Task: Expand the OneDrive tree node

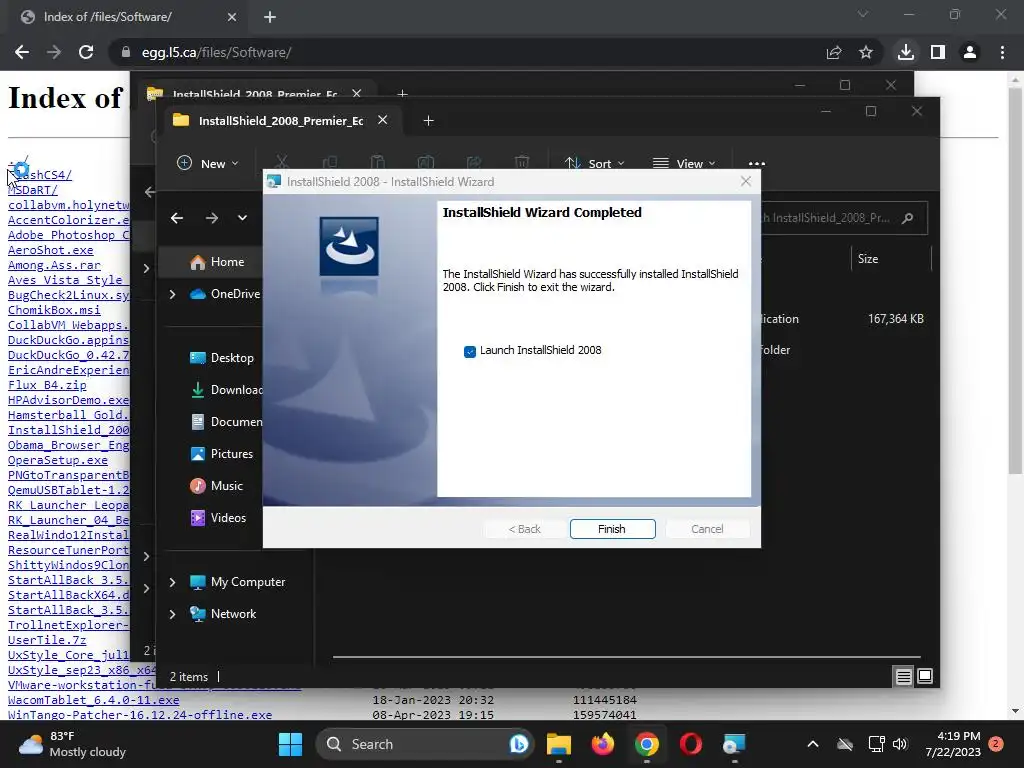Action: pyautogui.click(x=172, y=295)
